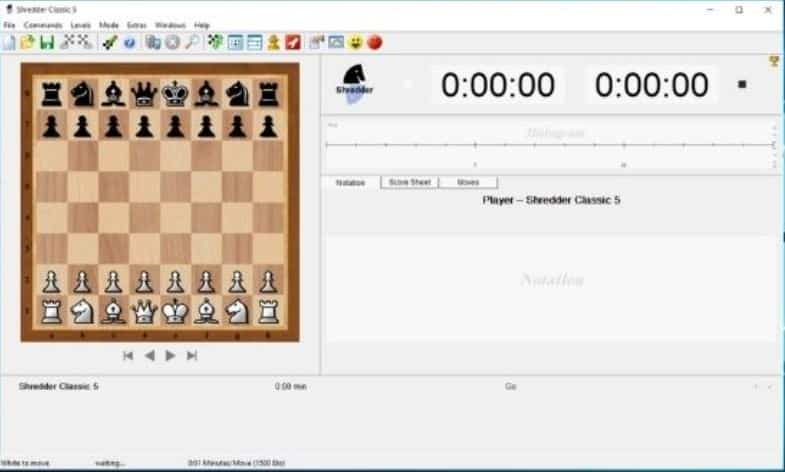Select the white rook on a1

pyautogui.click(x=51, y=311)
